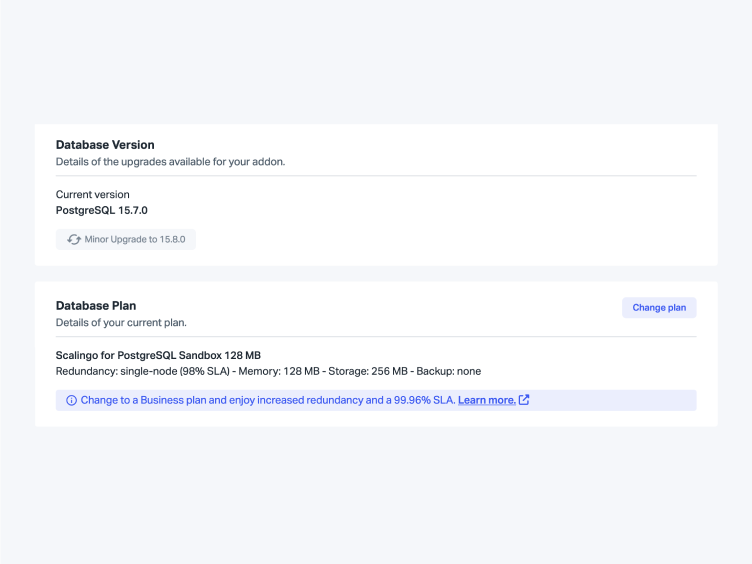Click the circular arrows upgrade icon
Viewport: 752px width, 564px height.
(x=74, y=240)
